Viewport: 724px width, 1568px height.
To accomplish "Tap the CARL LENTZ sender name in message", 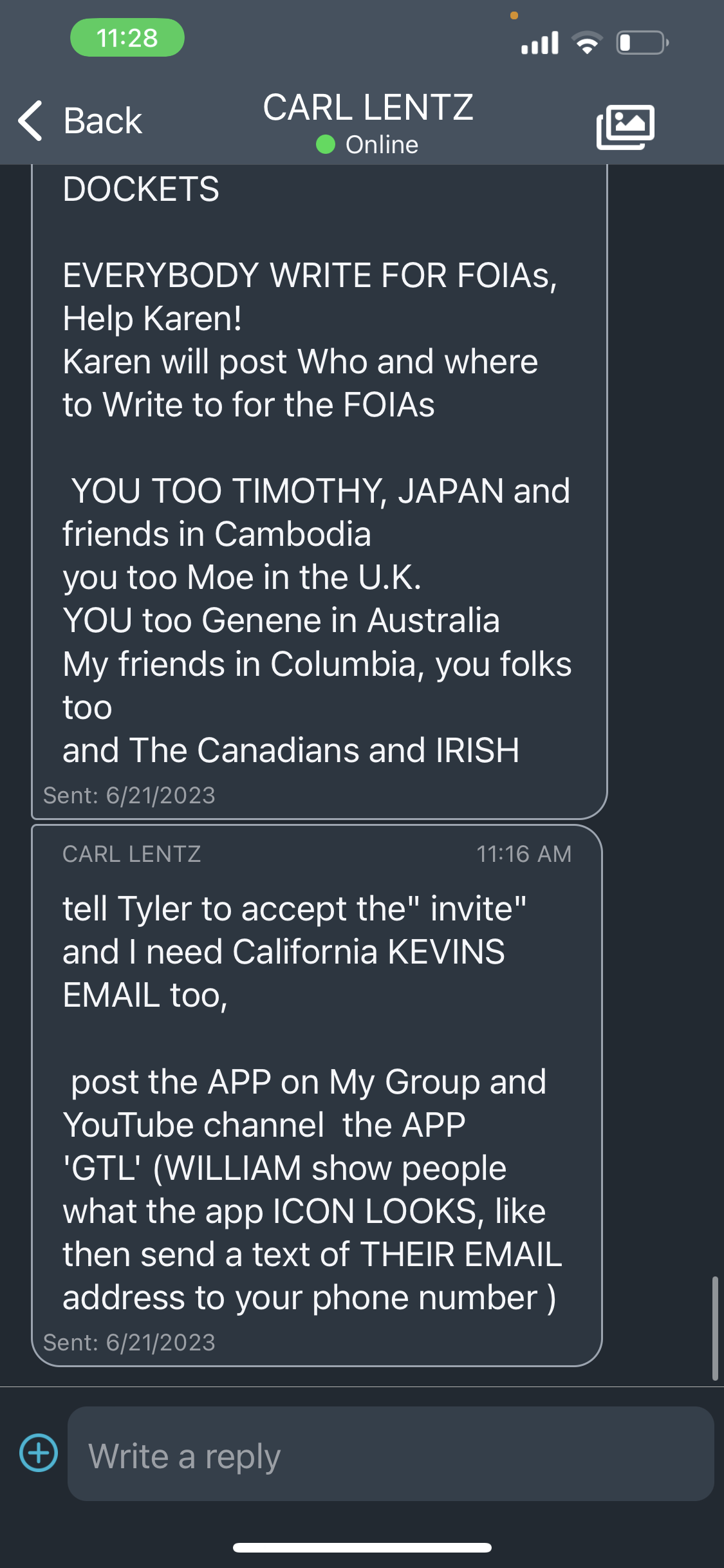I will tap(132, 854).
